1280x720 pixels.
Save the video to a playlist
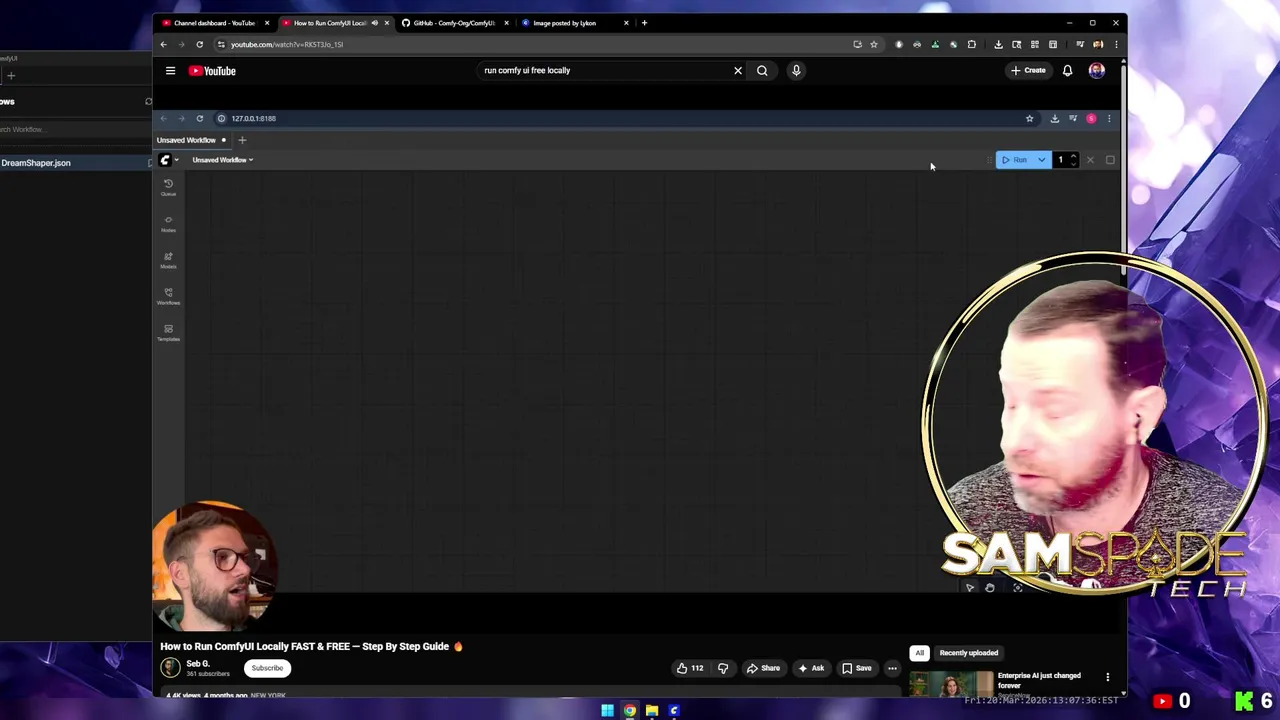point(856,668)
